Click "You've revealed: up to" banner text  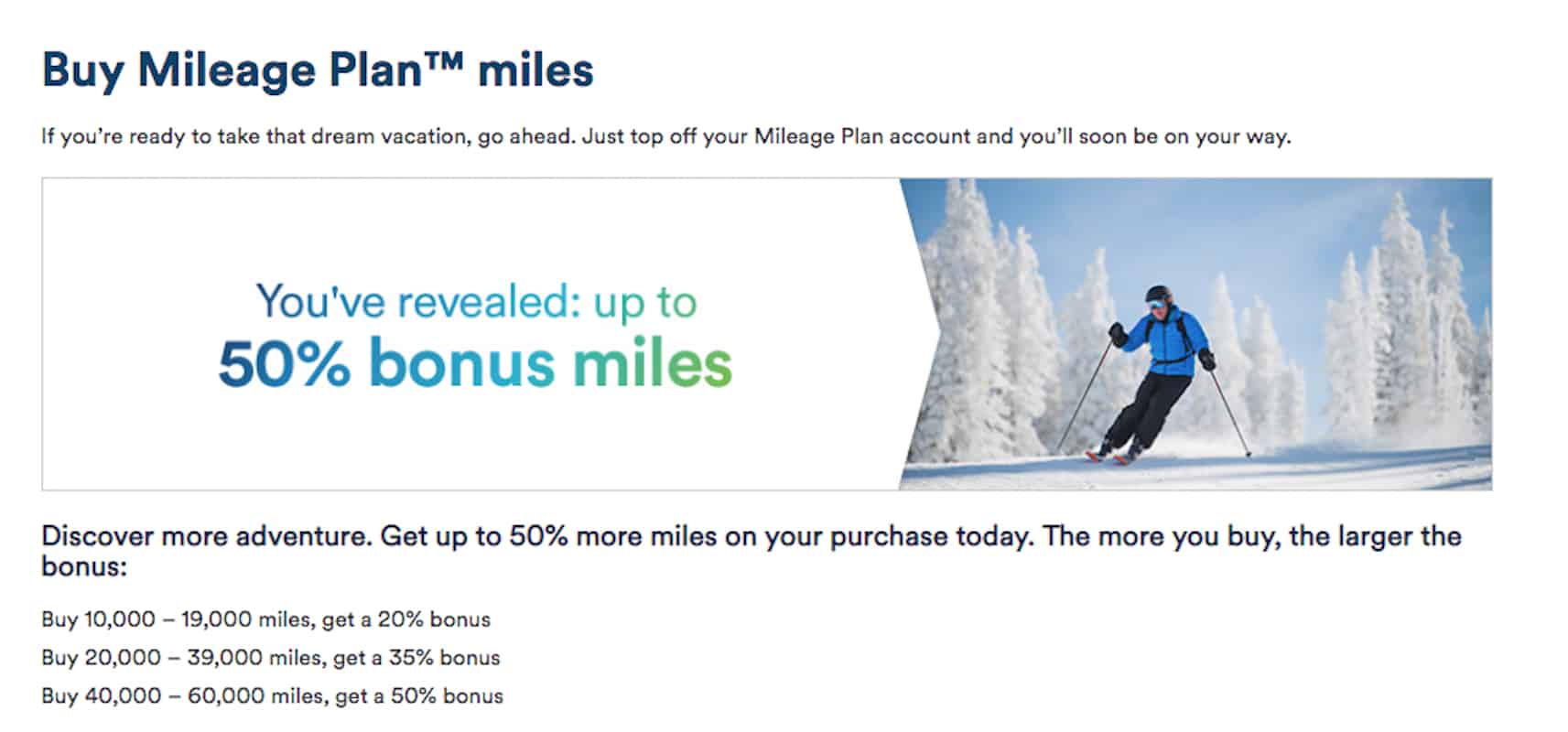[x=476, y=302]
